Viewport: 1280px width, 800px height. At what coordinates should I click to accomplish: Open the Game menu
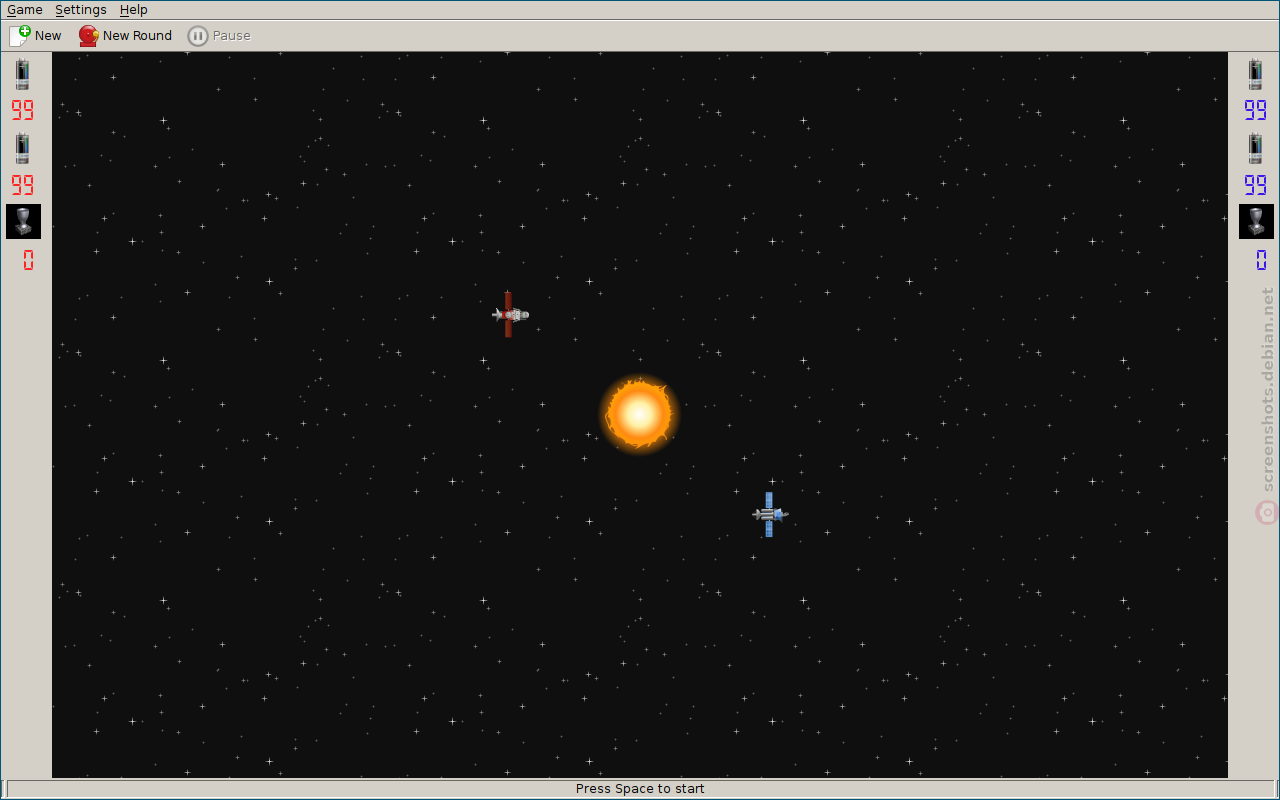click(x=25, y=10)
